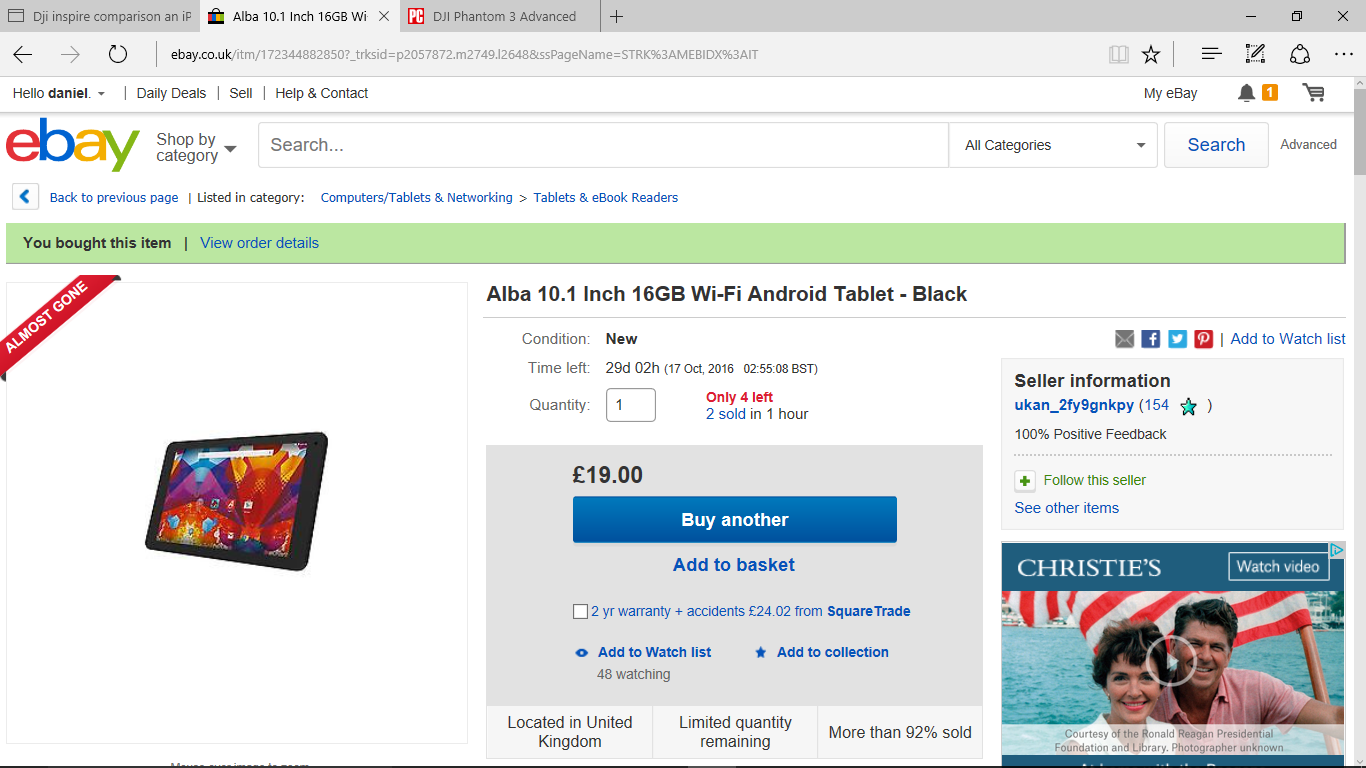Click Buy another button
1366x768 pixels.
[735, 520]
